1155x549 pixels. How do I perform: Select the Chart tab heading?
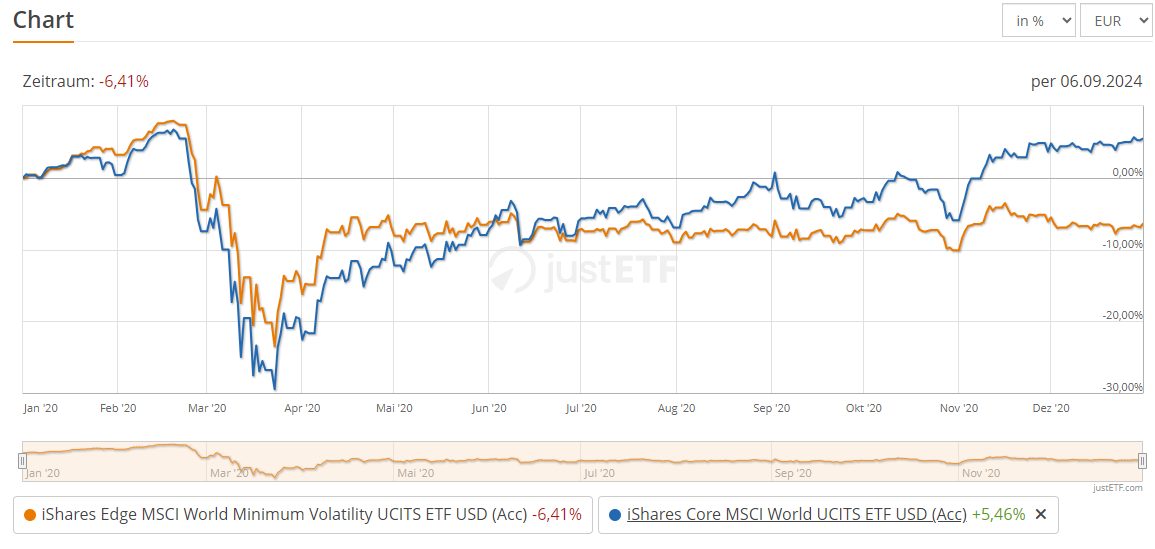point(43,21)
